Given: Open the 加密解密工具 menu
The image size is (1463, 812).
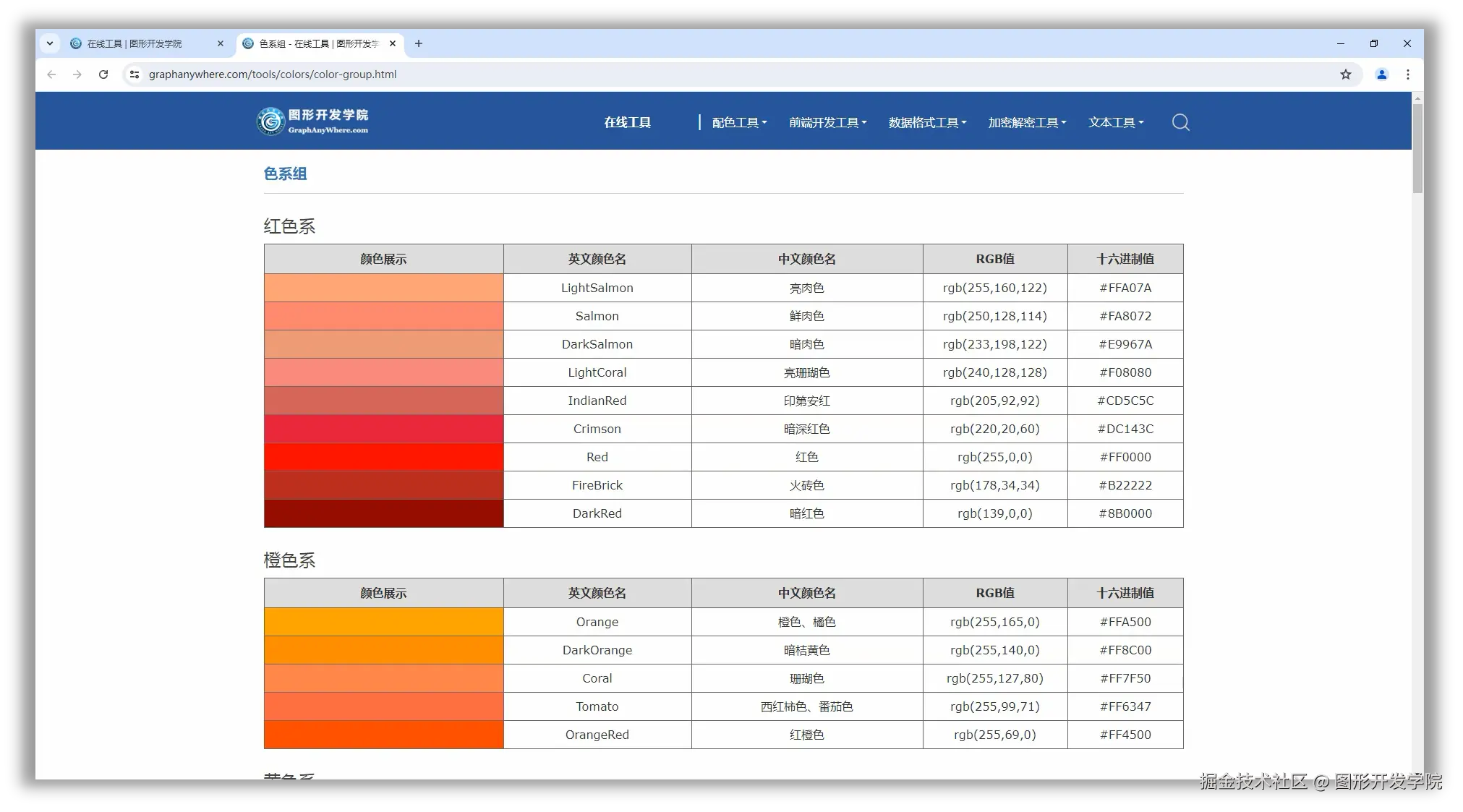Looking at the screenshot, I should click(x=1027, y=123).
